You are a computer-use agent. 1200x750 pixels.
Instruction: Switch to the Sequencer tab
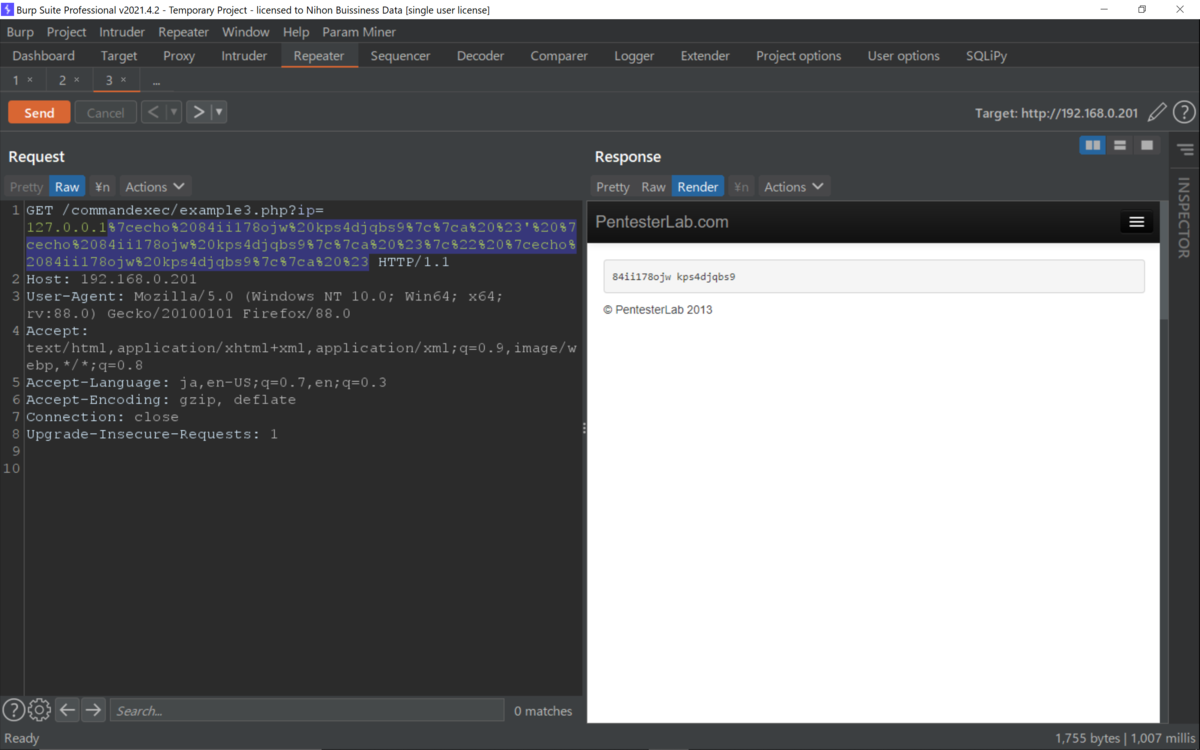coord(400,55)
